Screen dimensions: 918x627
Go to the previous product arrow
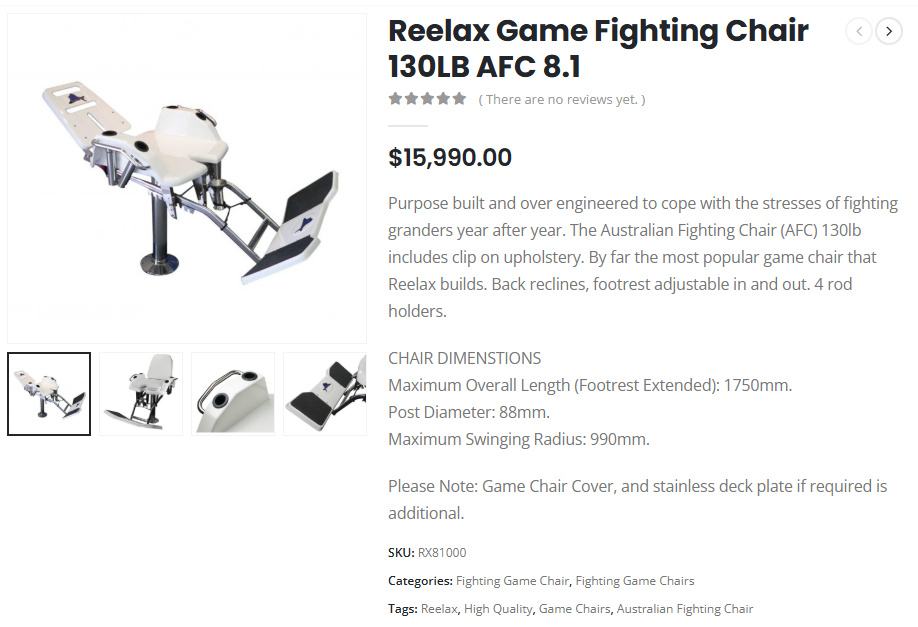click(x=859, y=31)
